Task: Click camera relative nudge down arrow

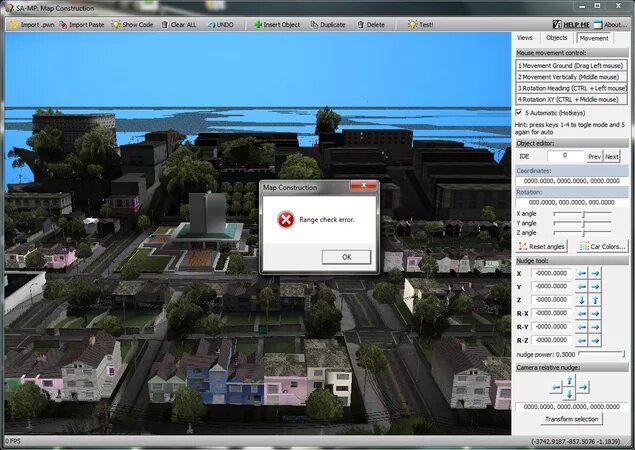Action: coord(569,393)
